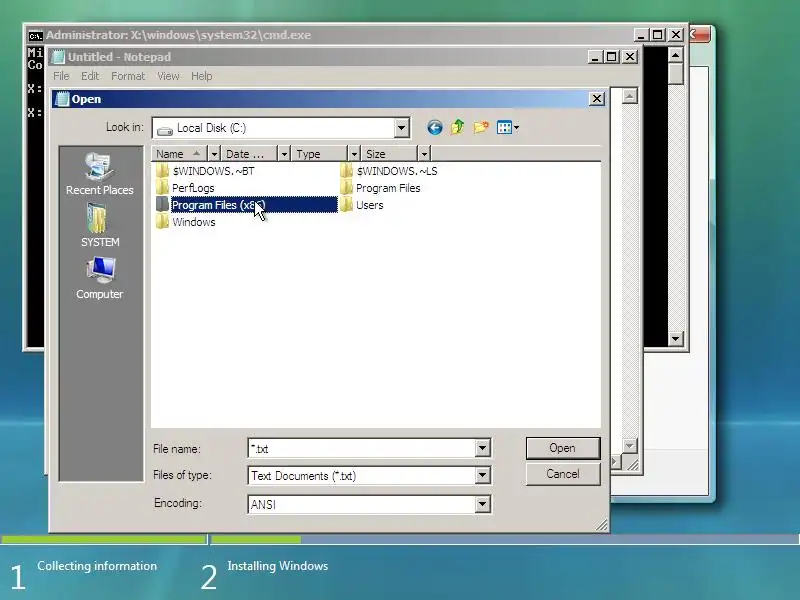The width and height of the screenshot is (800, 600).
Task: Select the "$WINDOWS.~BT" folder name
Action: (x=213, y=171)
